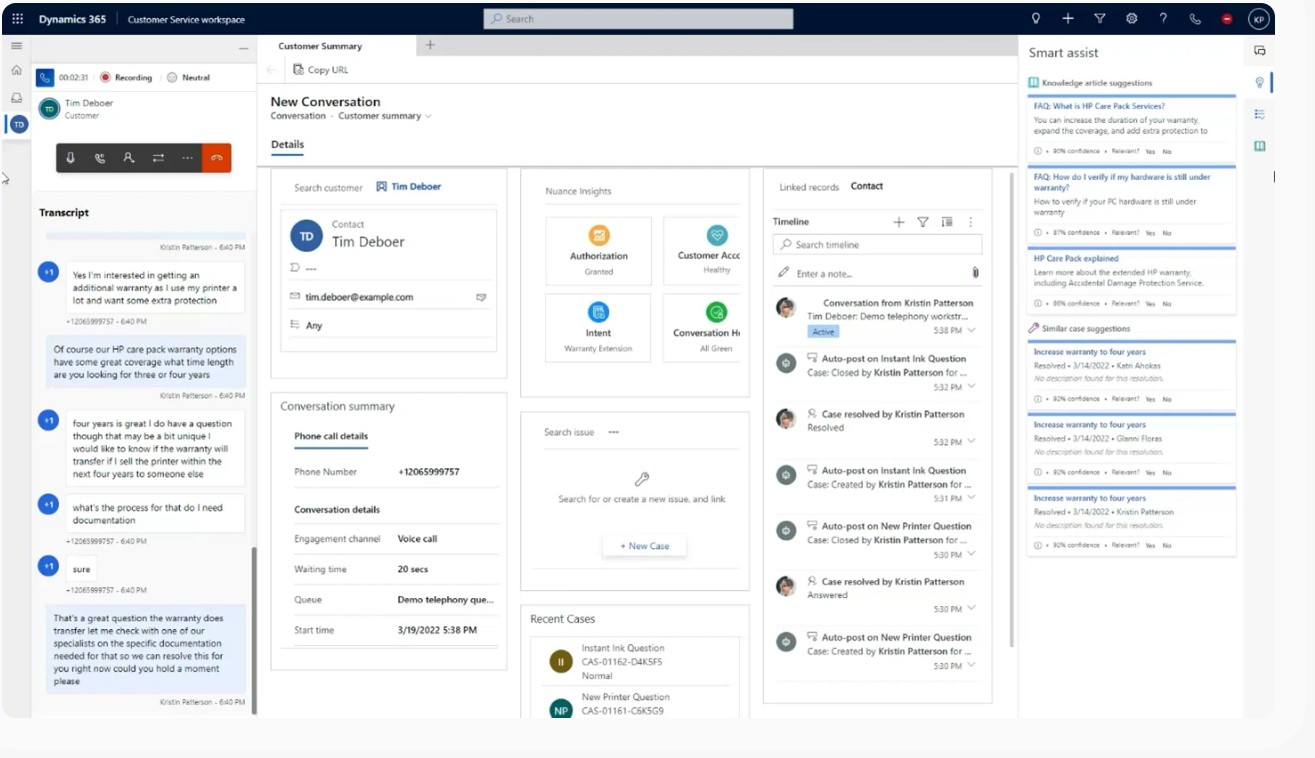Screen dimensions: 1315x758
Task: End the active call
Action: [217, 157]
